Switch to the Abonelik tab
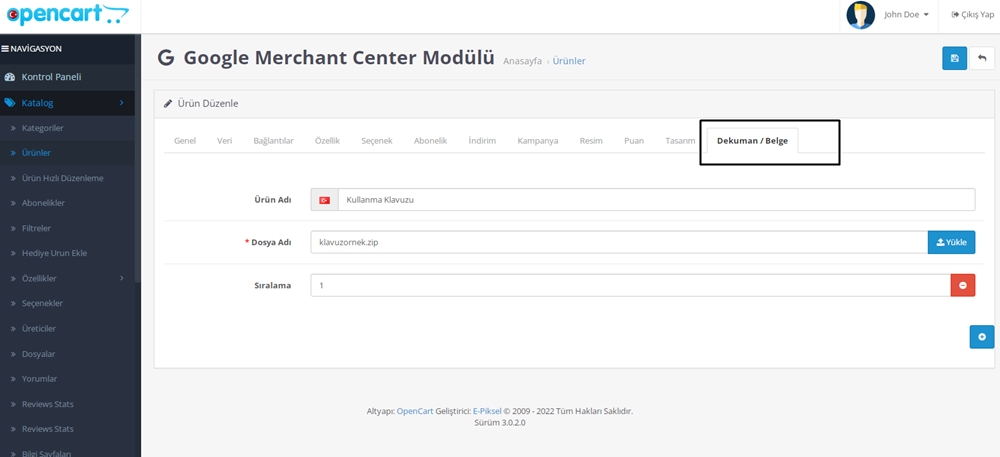This screenshot has height=457, width=1000. (x=430, y=141)
